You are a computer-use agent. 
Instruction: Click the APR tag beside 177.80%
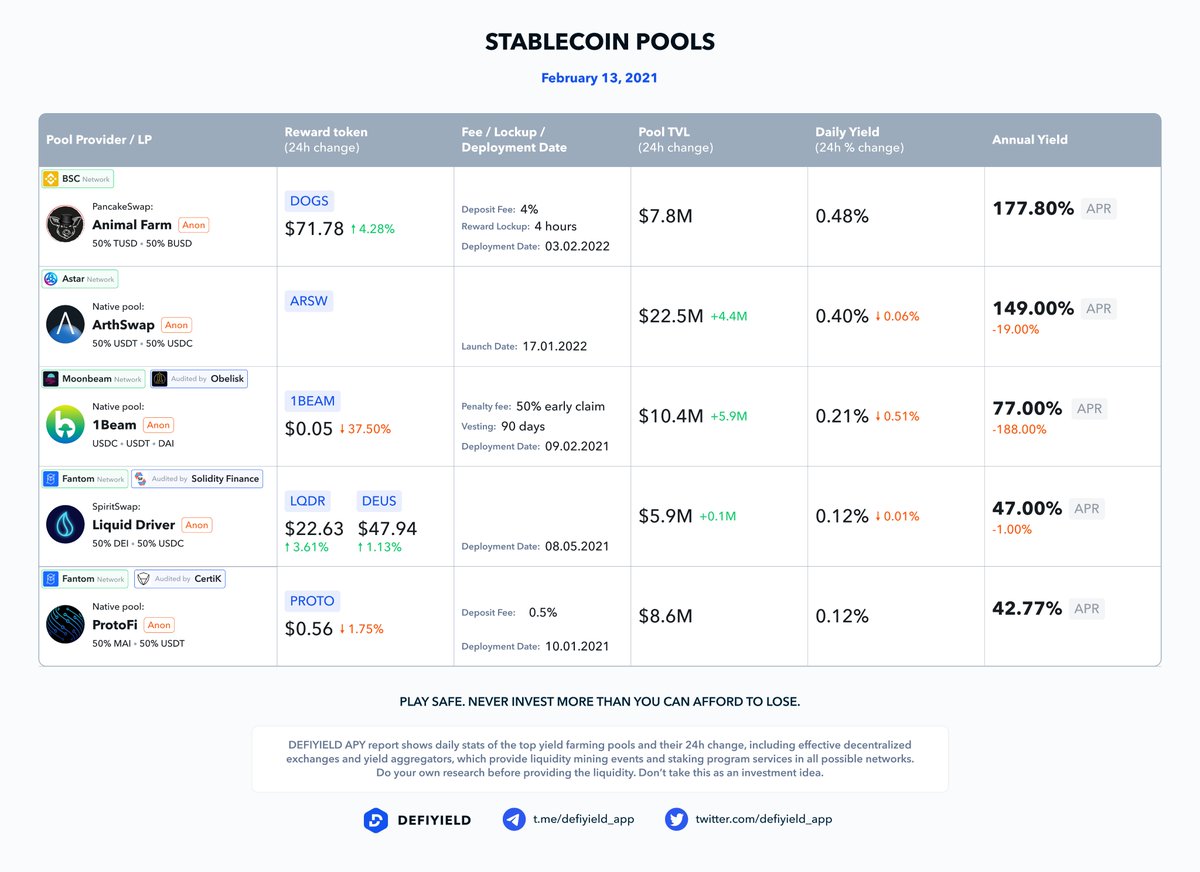click(1098, 209)
